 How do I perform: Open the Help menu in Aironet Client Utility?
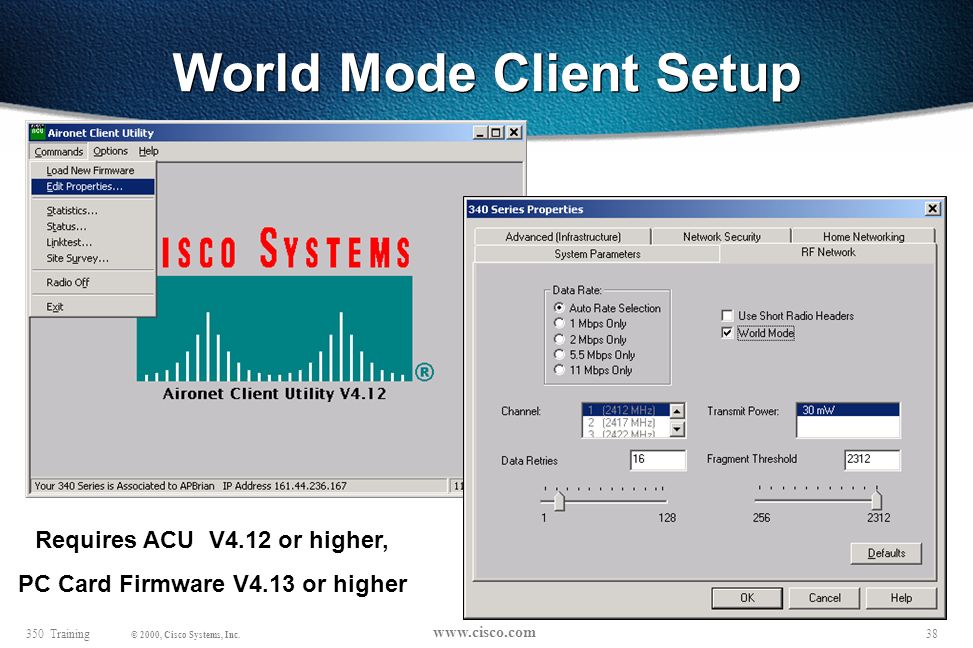148,151
